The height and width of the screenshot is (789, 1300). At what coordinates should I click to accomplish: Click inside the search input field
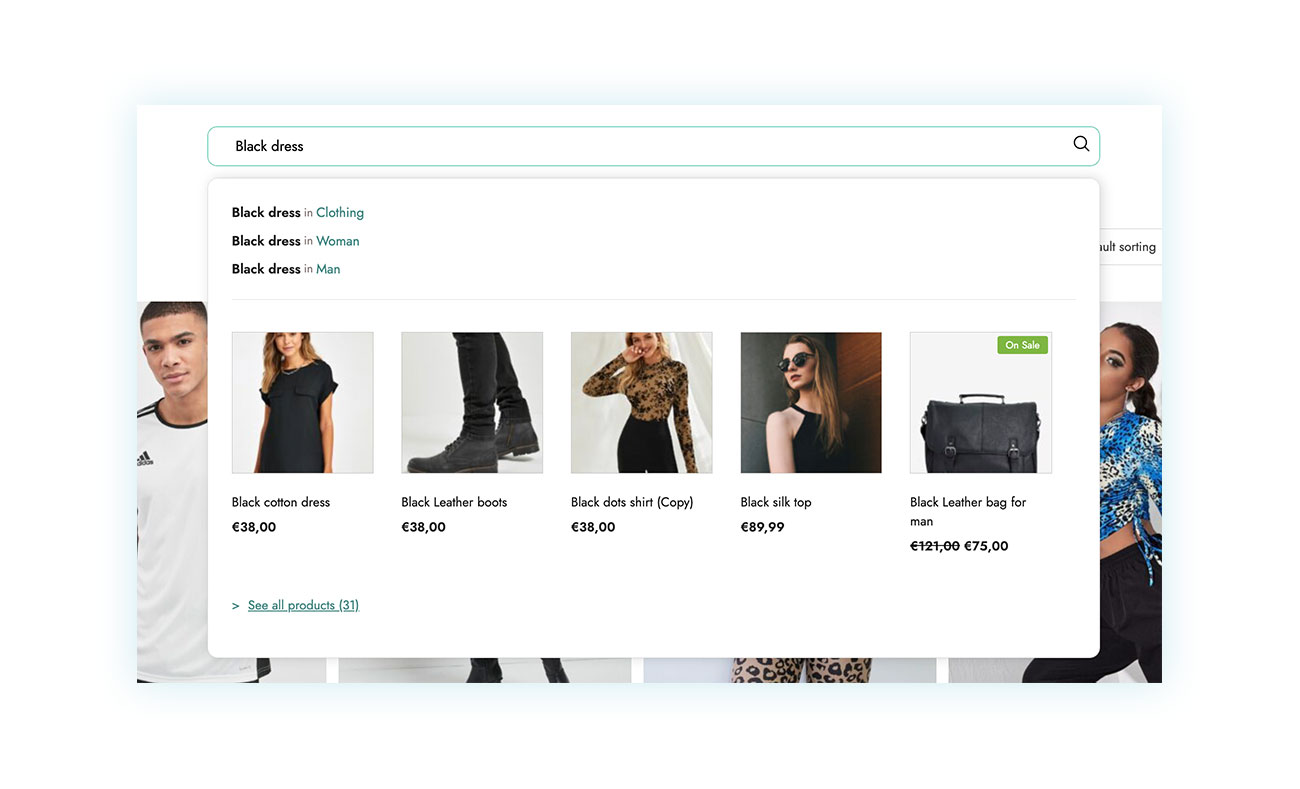point(600,144)
